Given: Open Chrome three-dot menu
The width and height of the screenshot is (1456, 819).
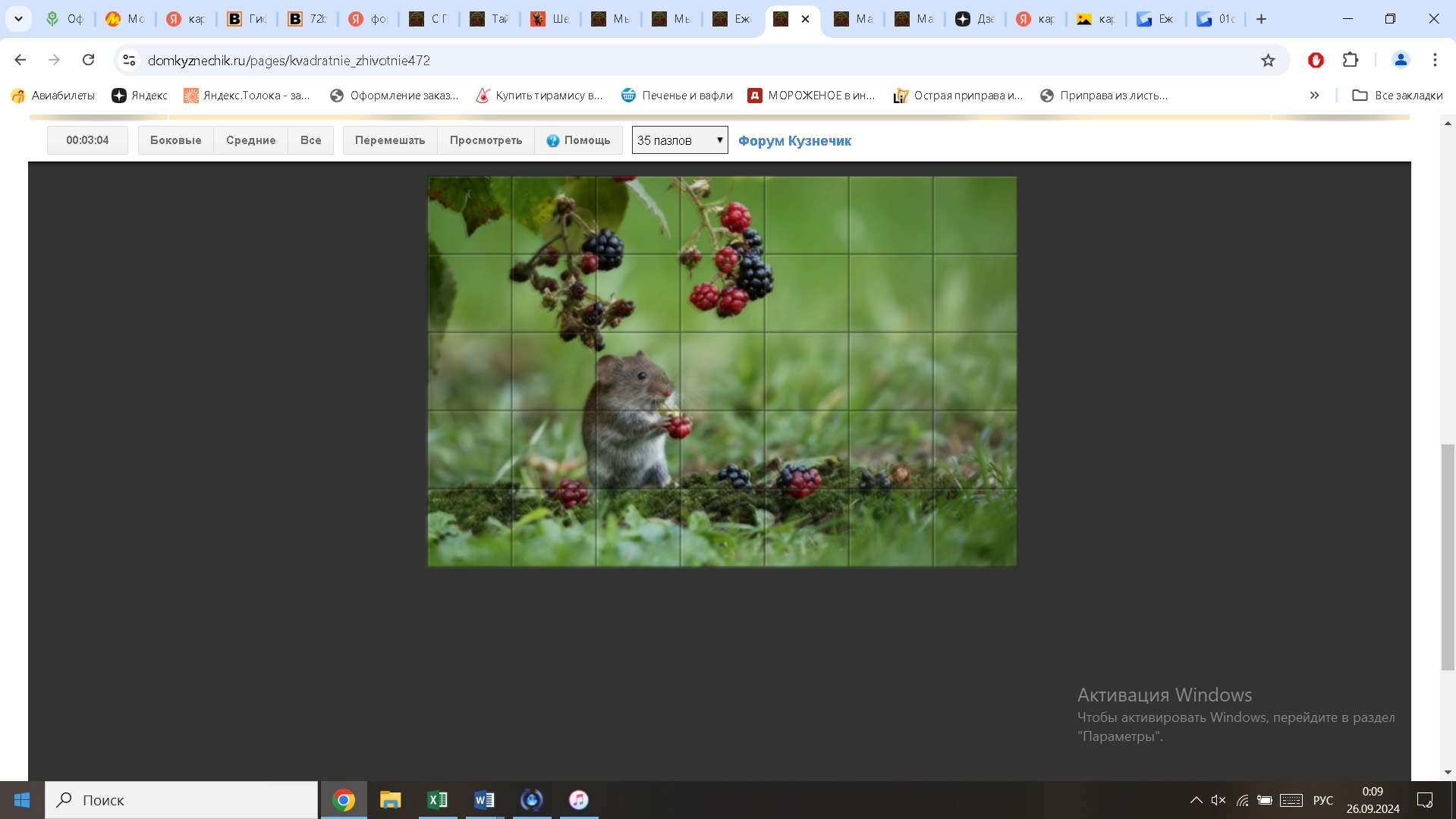Looking at the screenshot, I should (x=1435, y=60).
